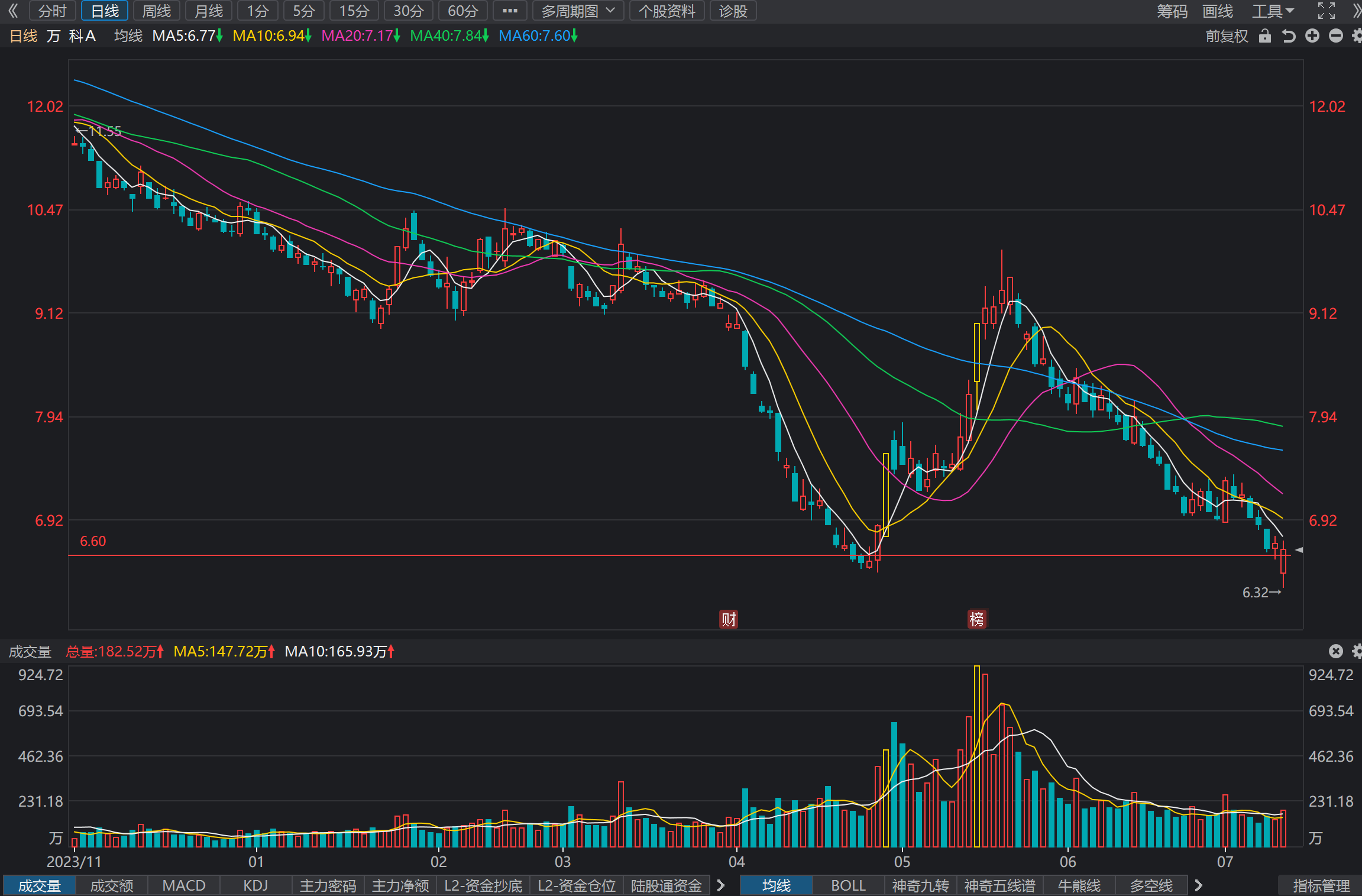Open 前复权 price adjustment selector

(x=1227, y=36)
